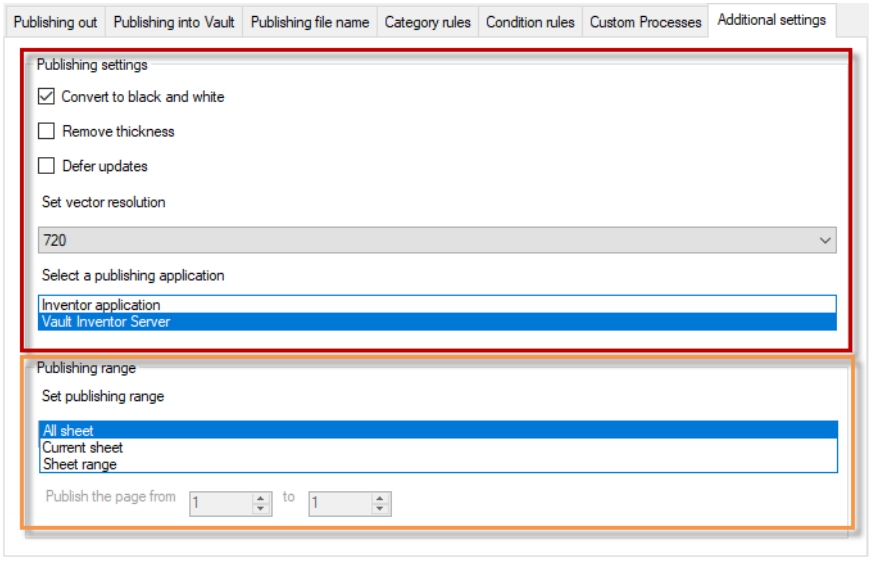Select Vault Inventor Server in list

[105, 321]
